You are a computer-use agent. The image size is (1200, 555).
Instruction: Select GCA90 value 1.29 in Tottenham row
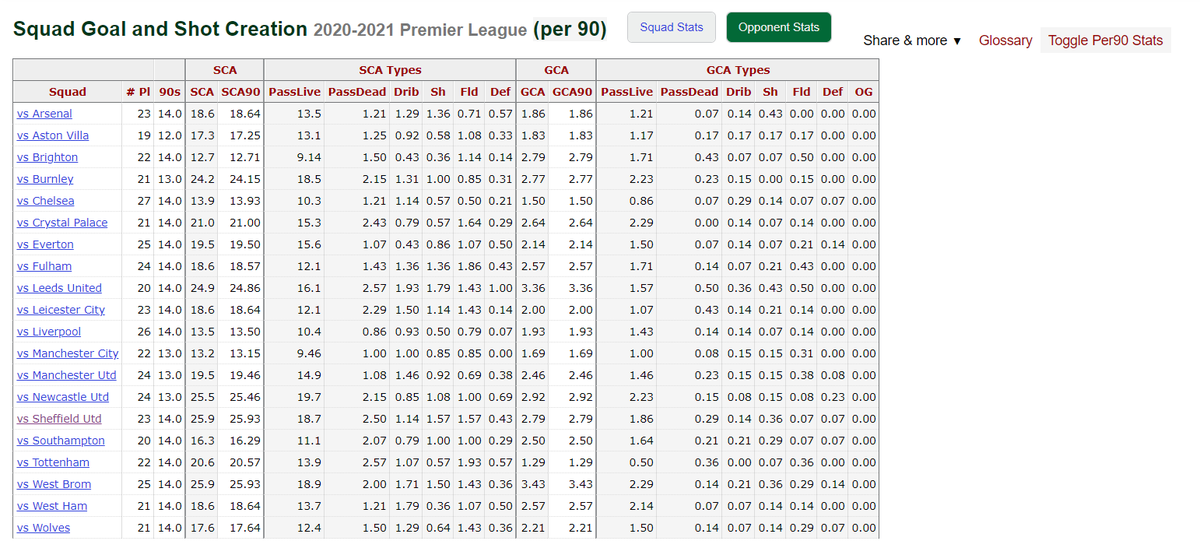580,463
